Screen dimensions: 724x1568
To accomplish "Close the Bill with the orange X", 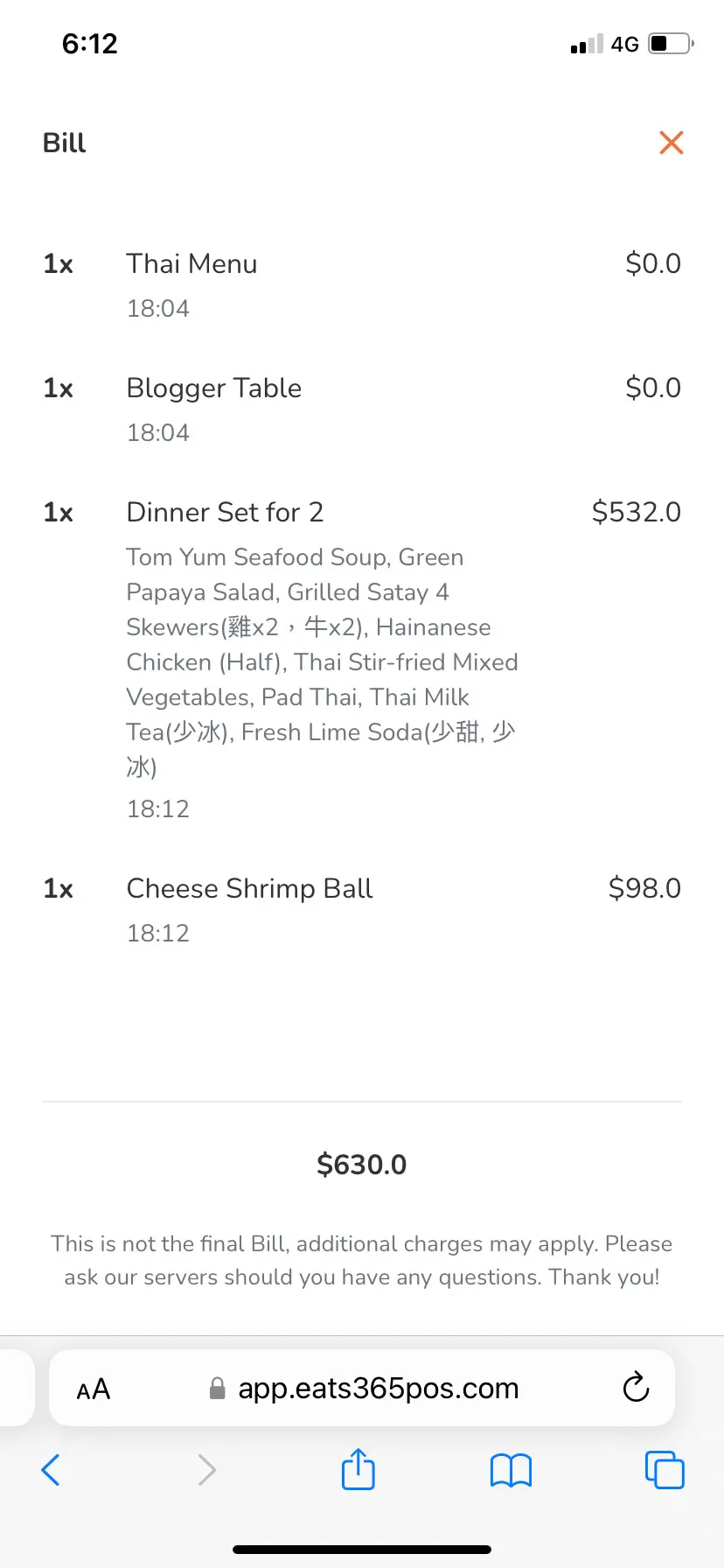I will (x=671, y=143).
